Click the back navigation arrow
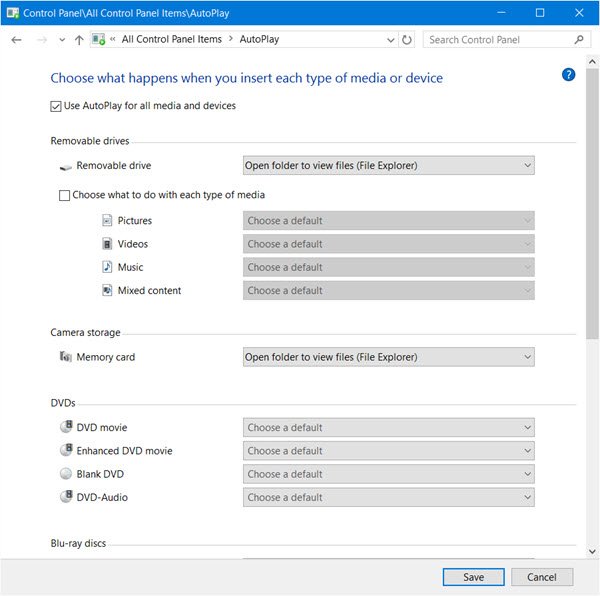Screen dimensions: 600x596 pos(16,40)
